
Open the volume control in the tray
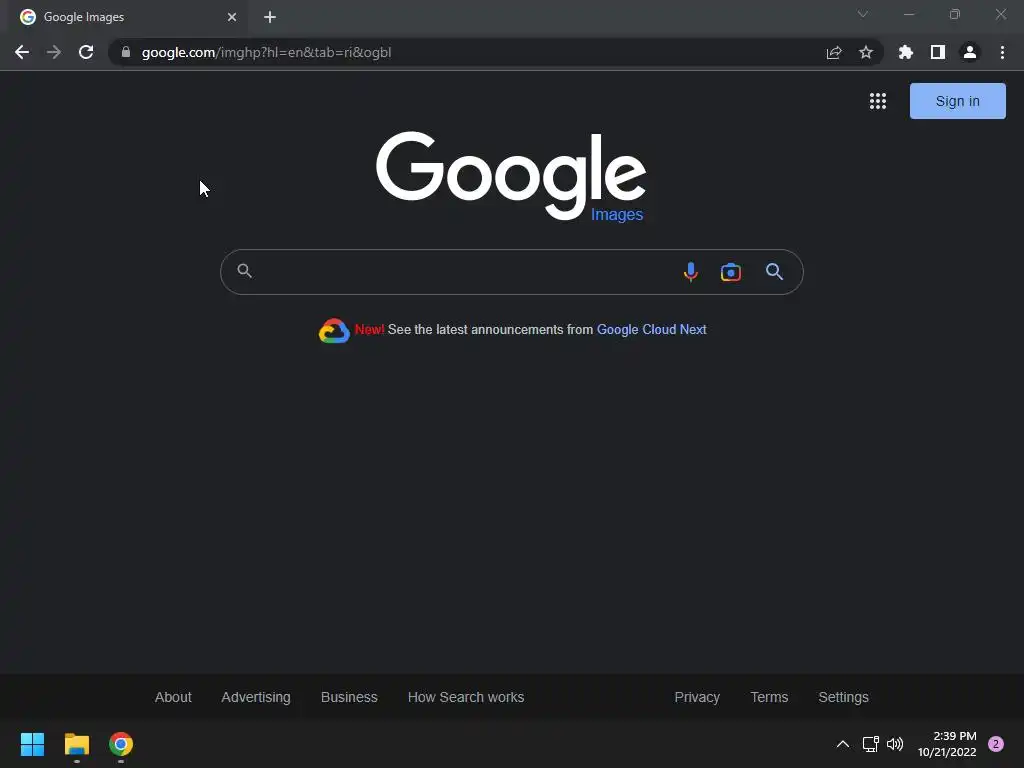895,744
